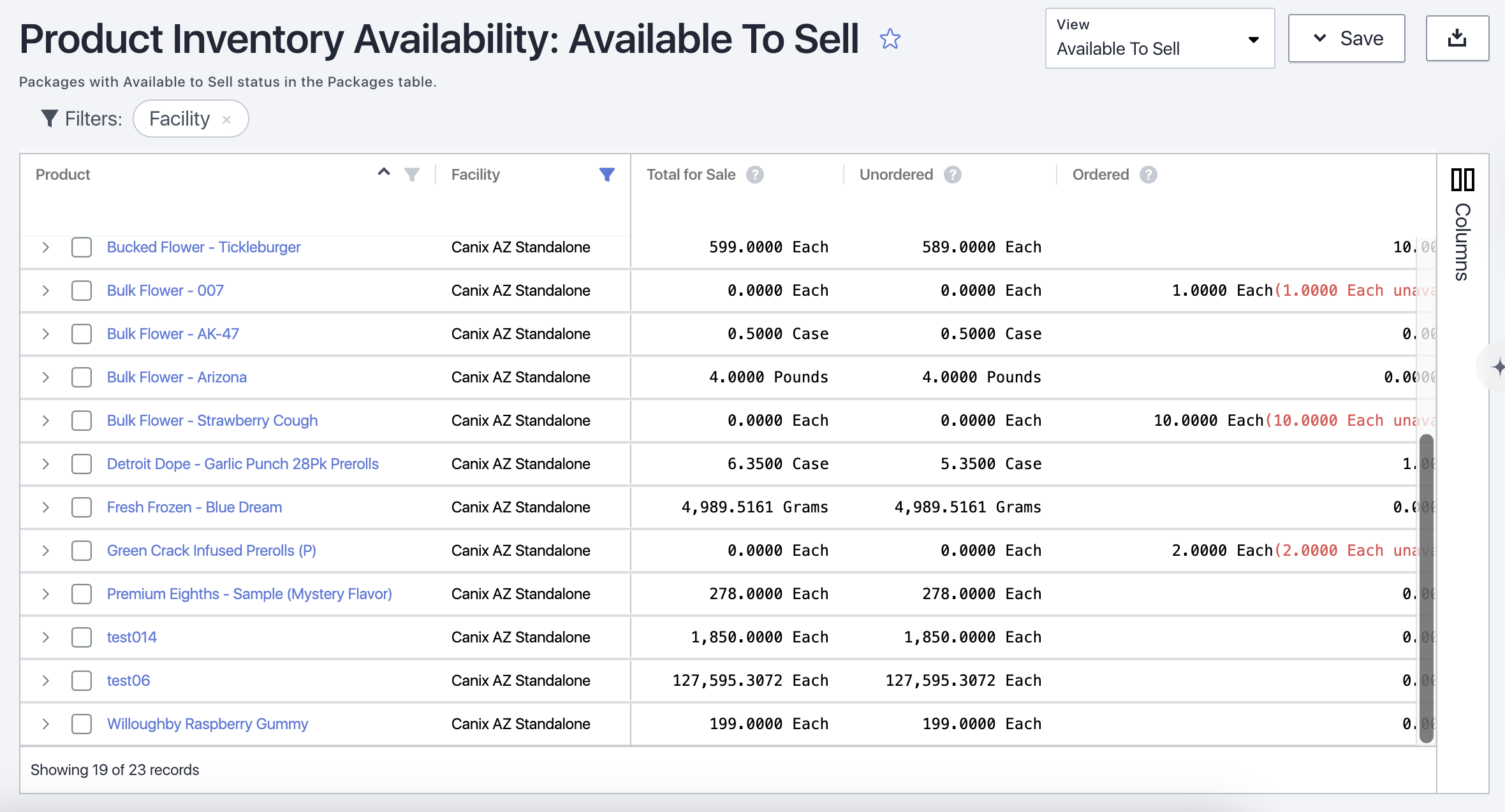This screenshot has width=1505, height=812.
Task: Open the Facility column filter icon
Action: coord(607,174)
